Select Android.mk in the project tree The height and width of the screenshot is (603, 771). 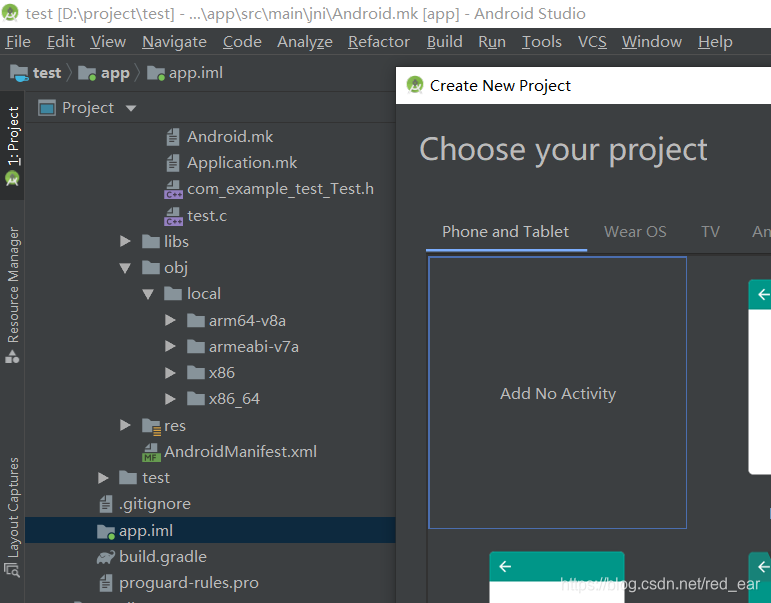[x=230, y=137]
